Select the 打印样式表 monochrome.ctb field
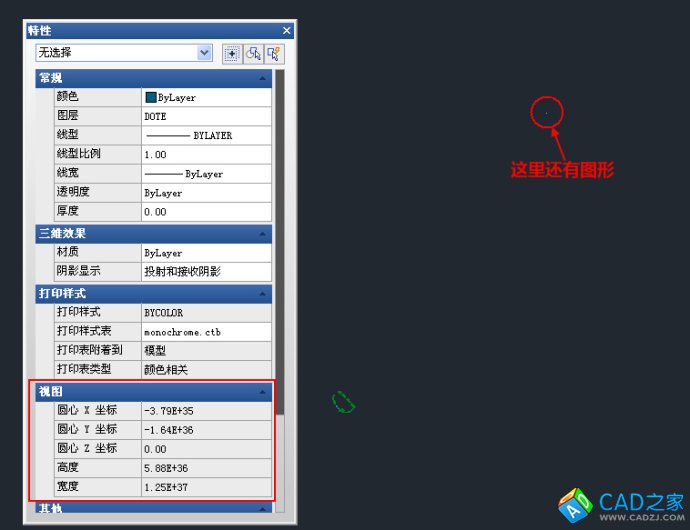690x530 pixels. click(x=206, y=332)
